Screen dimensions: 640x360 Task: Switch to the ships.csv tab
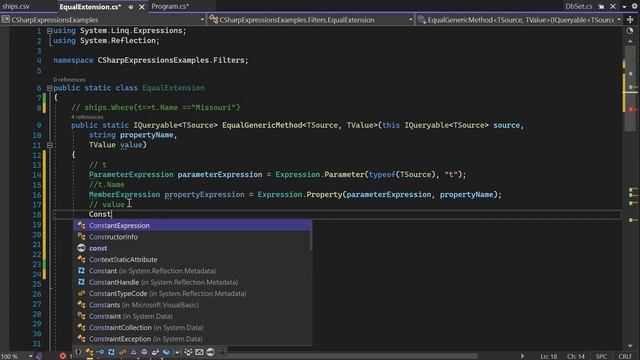tap(16, 7)
